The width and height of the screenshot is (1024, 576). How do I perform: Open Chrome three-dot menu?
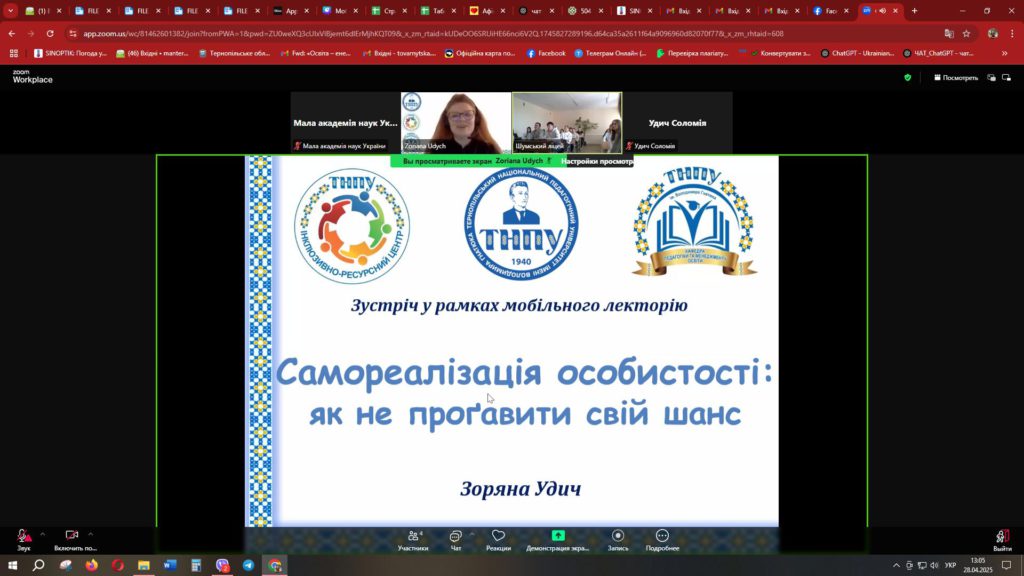click(x=1012, y=33)
